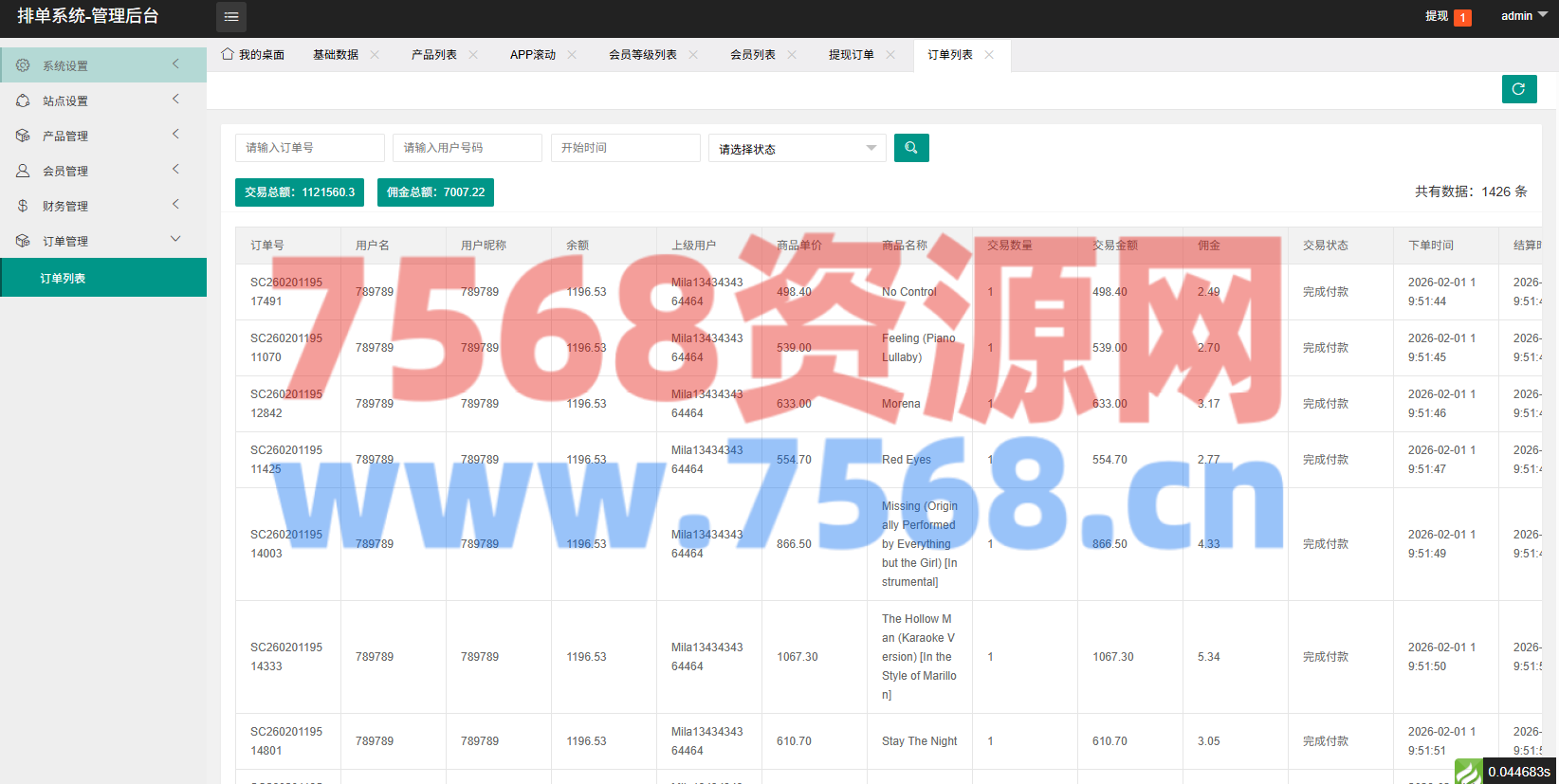Click the 开始时间 date field
The image size is (1559, 784).
[625, 148]
